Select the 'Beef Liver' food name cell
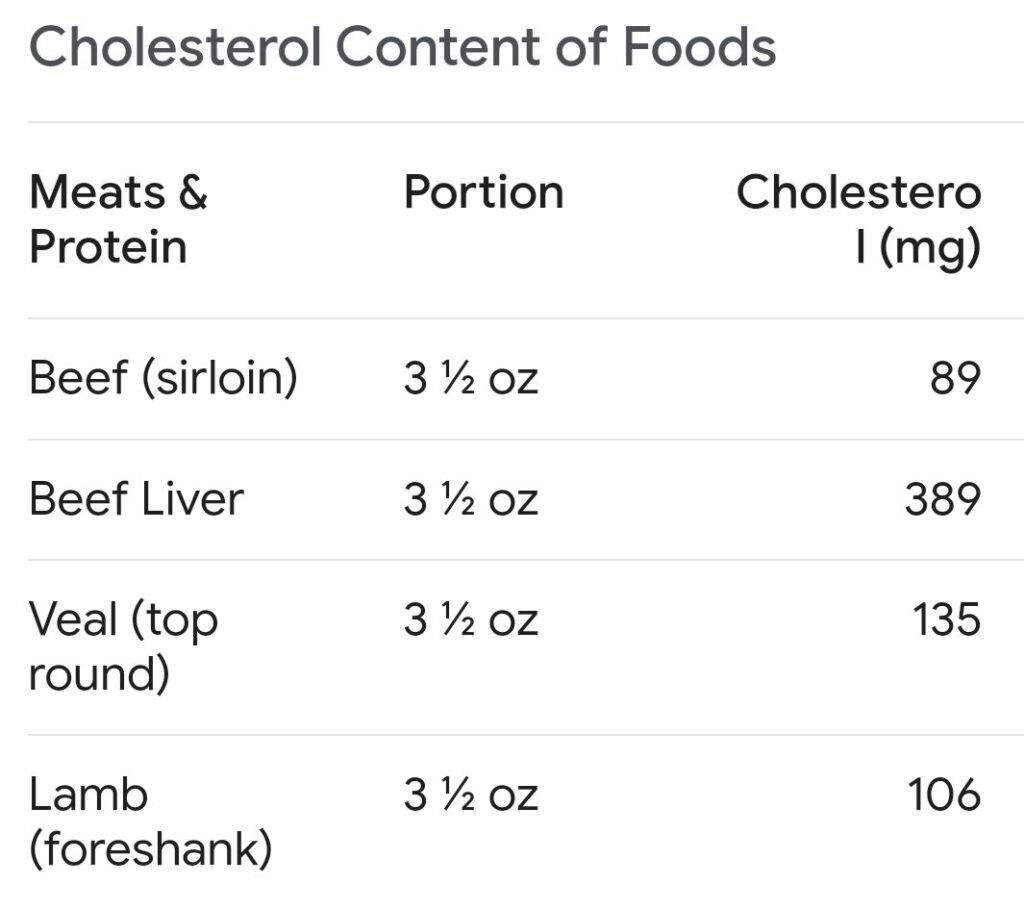The image size is (1024, 909). point(136,499)
